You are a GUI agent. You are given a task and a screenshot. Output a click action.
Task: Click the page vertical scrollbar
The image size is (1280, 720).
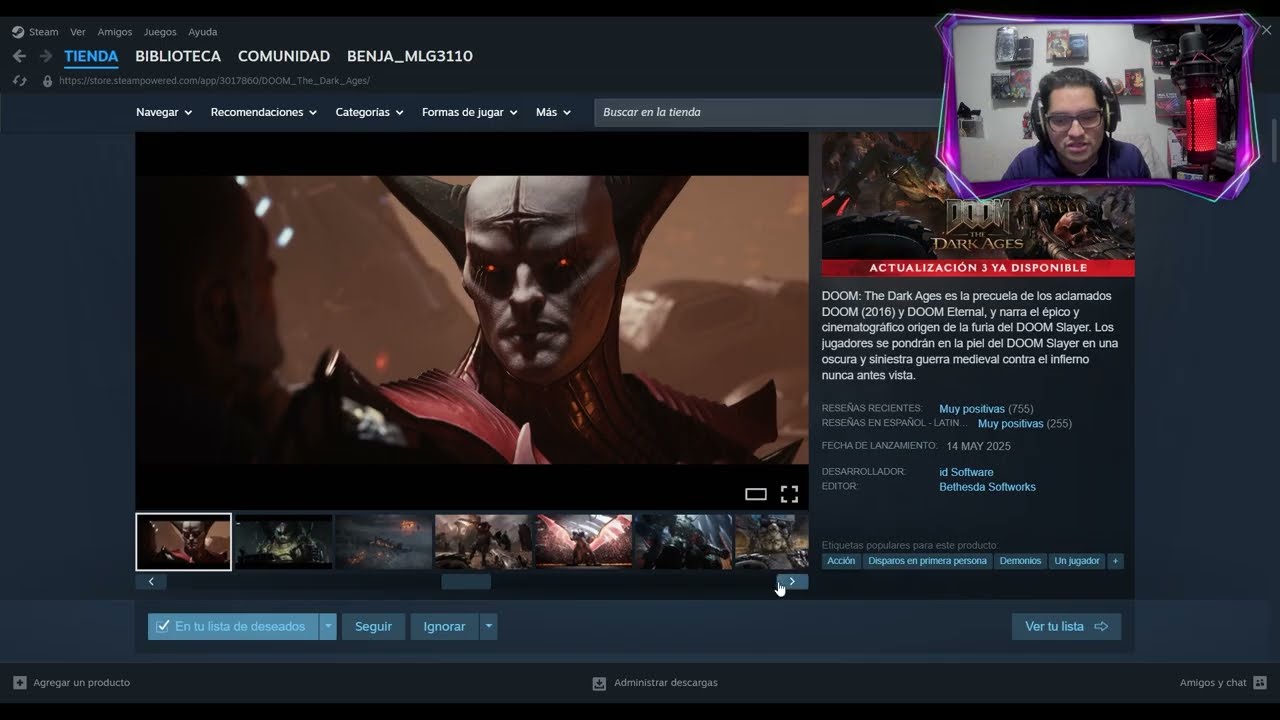(1273, 143)
